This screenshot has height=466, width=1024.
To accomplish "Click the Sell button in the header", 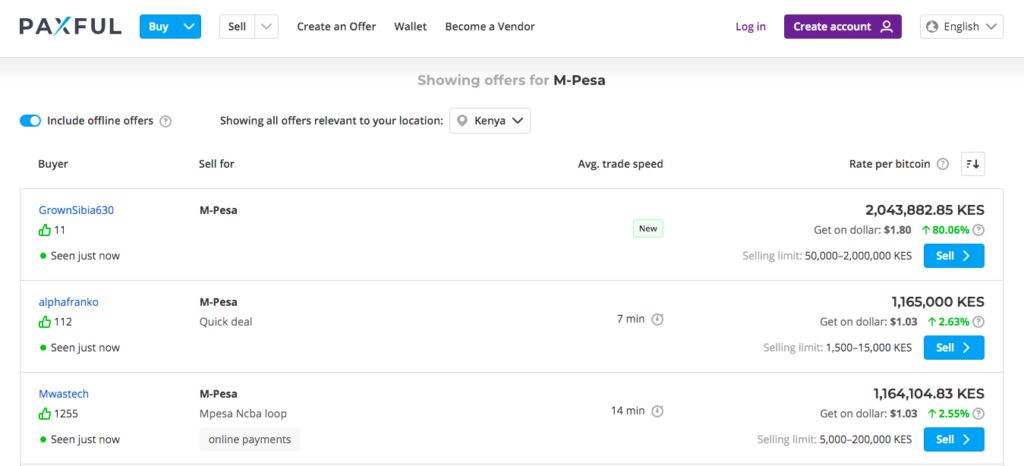I will pos(237,27).
